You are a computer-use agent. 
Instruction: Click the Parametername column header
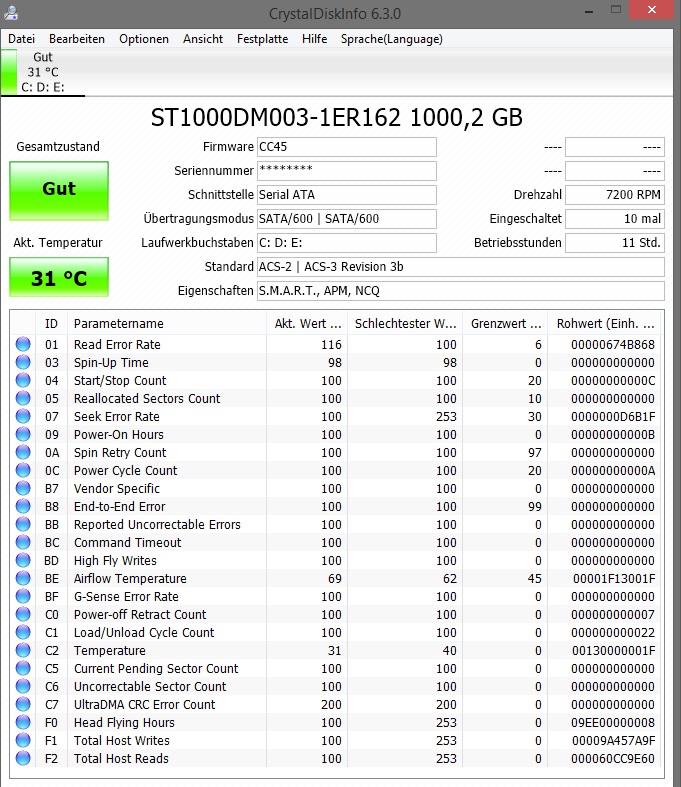coord(166,324)
